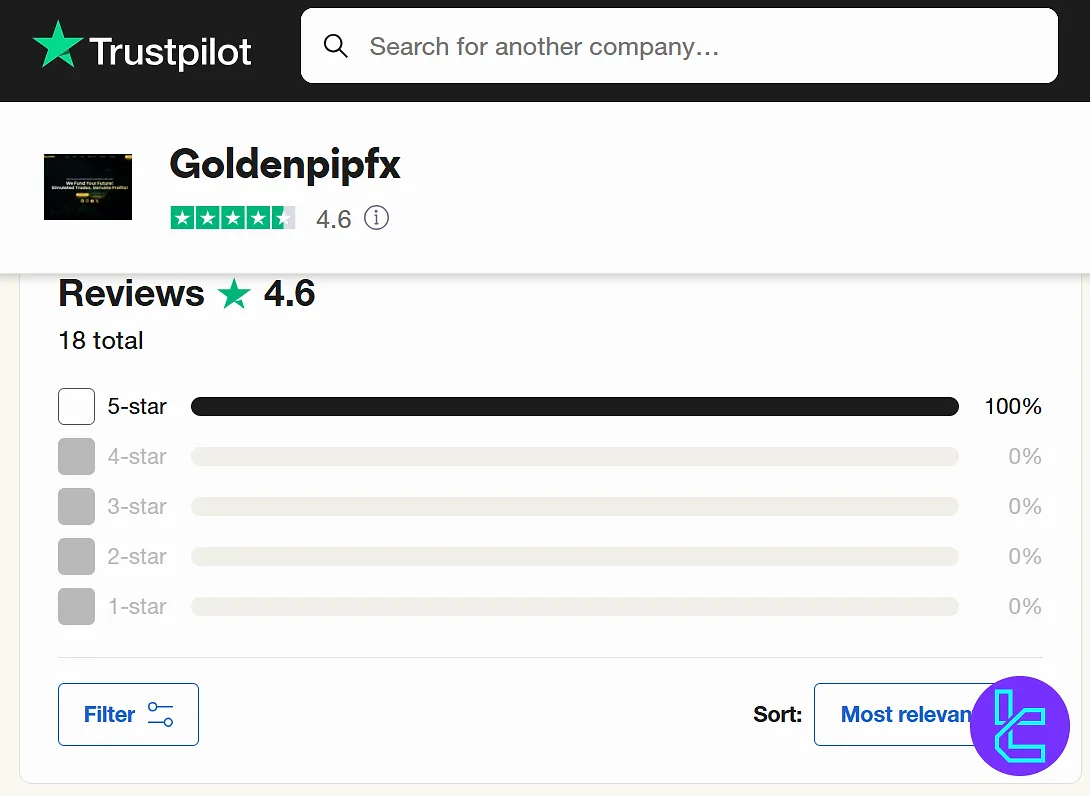Enable the 4-star reviews checkbox
The height and width of the screenshot is (796, 1090).
click(x=76, y=456)
